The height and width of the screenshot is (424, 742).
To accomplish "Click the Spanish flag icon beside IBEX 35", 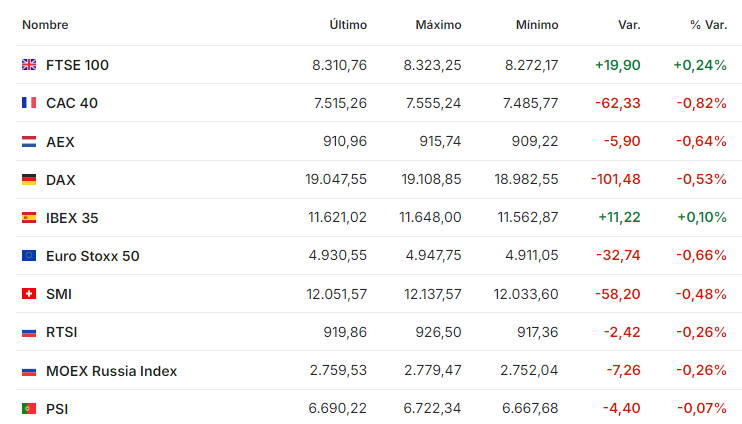I will coord(29,218).
